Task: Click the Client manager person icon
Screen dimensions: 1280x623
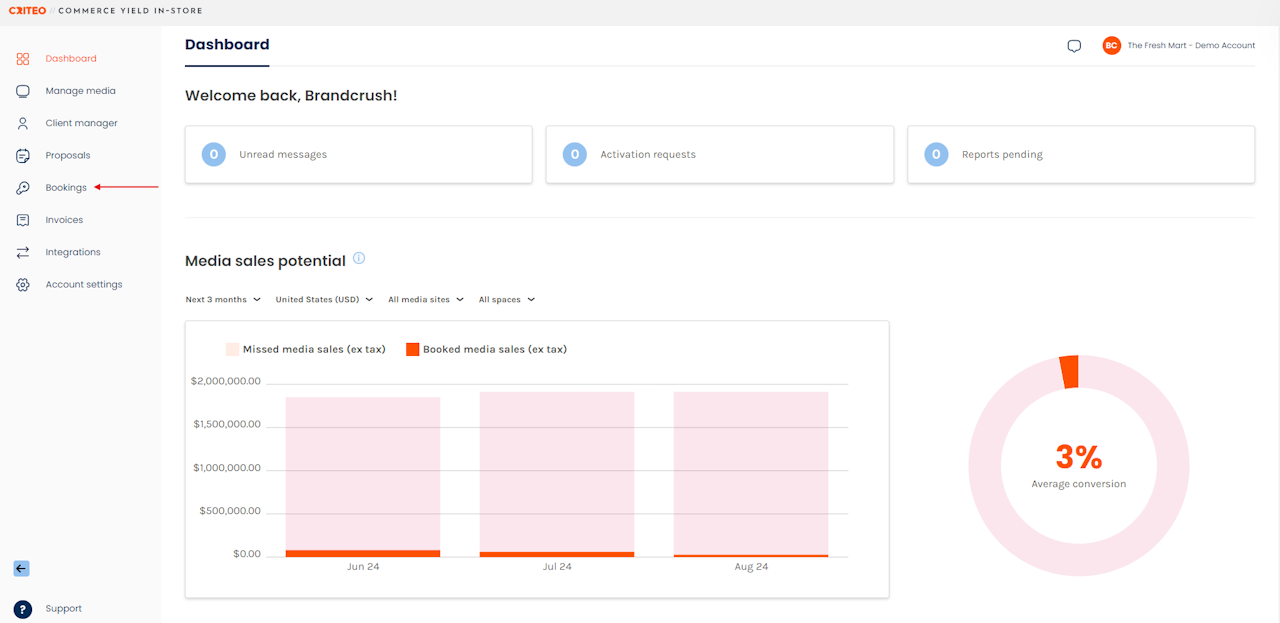Action: tap(23, 123)
